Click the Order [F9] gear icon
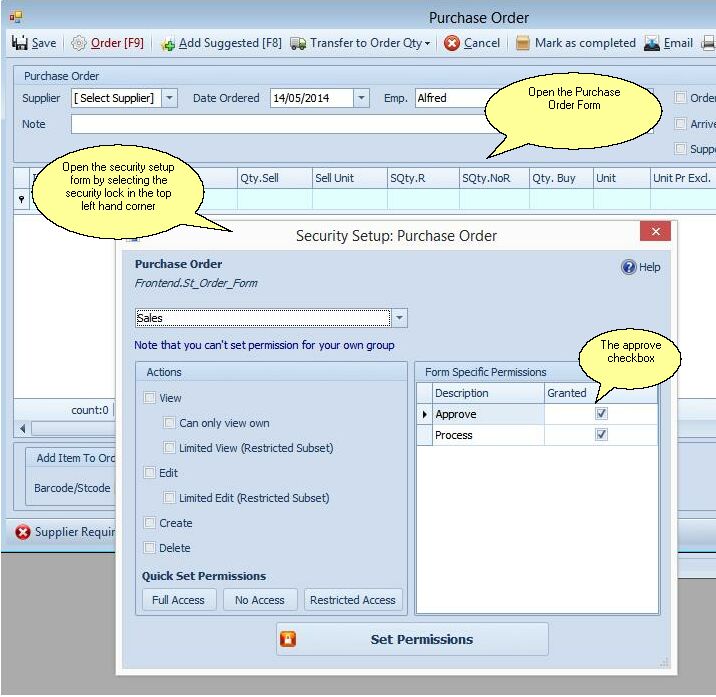This screenshot has width=716, height=697. 79,43
